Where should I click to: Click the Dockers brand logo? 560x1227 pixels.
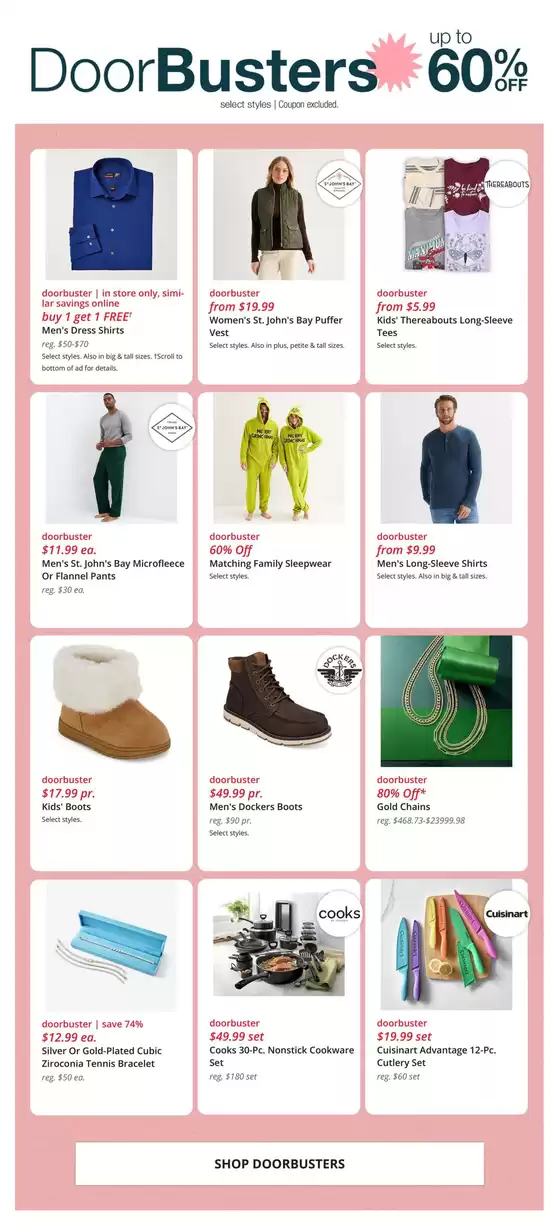339,670
